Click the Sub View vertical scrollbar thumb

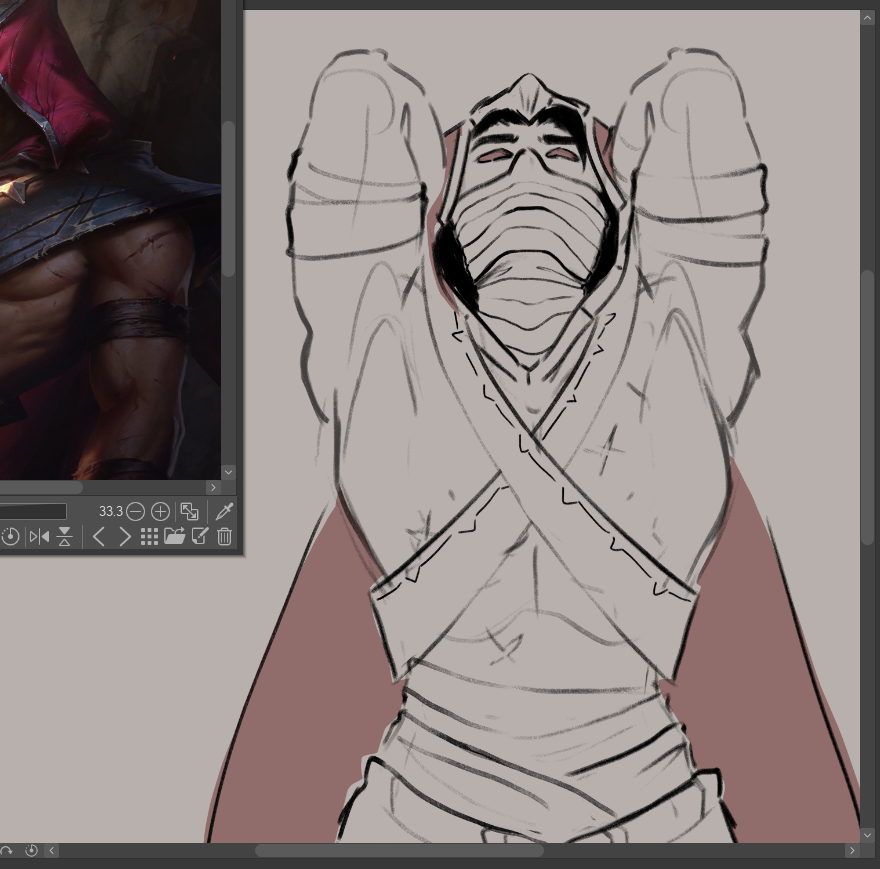point(228,199)
